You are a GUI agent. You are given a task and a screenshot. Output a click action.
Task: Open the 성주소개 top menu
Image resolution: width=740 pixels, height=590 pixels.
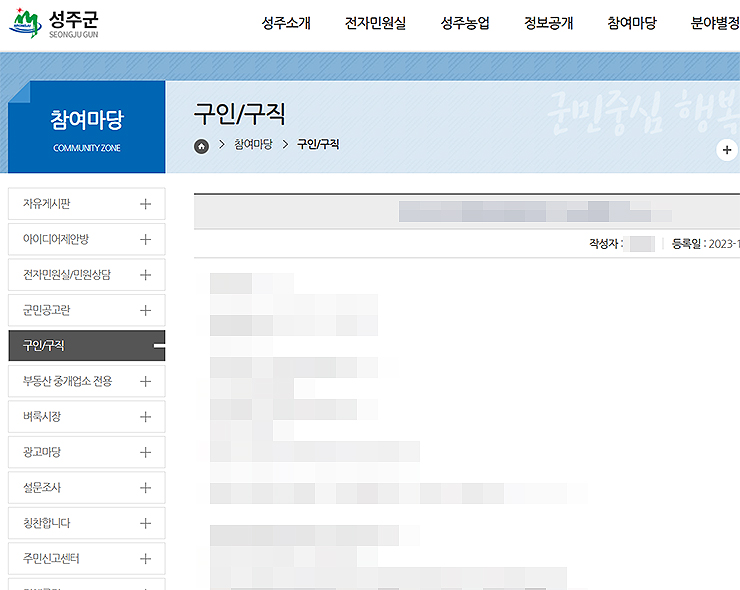(286, 23)
